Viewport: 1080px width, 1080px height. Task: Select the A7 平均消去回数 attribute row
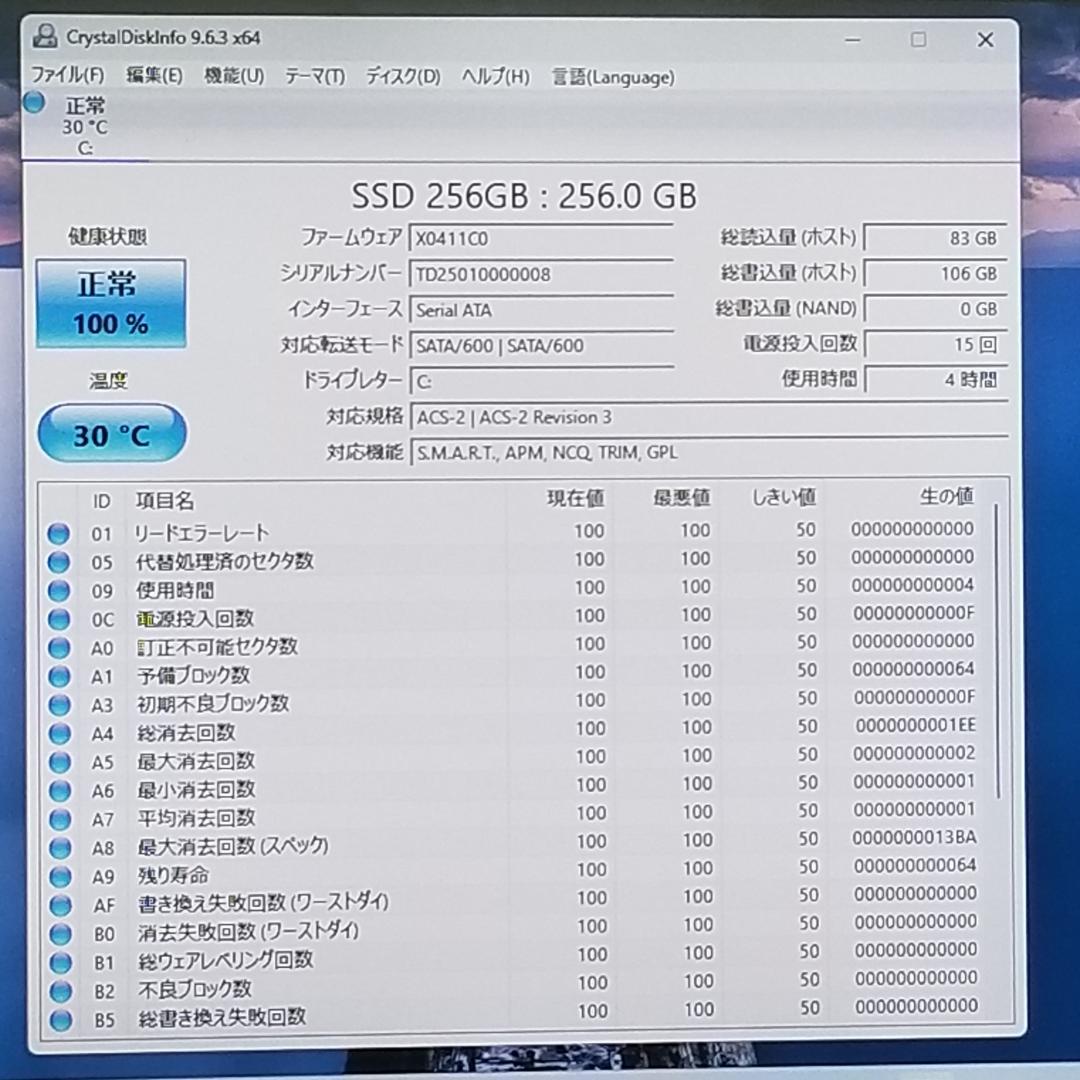click(x=300, y=817)
